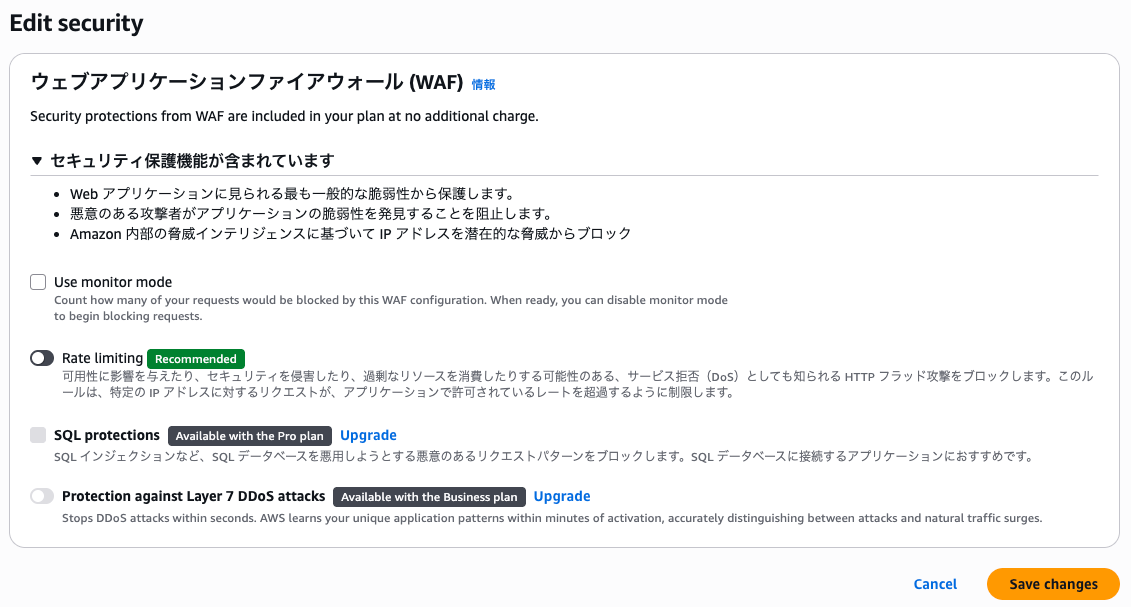This screenshot has height=607, width=1131.
Task: Click the Rate limiting label
Action: coord(102,358)
